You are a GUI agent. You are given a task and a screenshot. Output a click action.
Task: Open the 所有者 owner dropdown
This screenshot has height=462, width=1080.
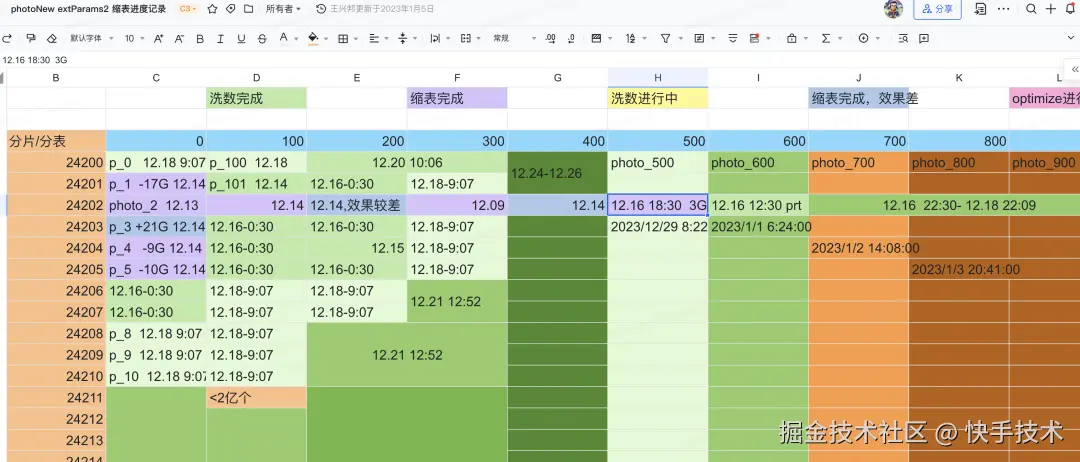283,9
